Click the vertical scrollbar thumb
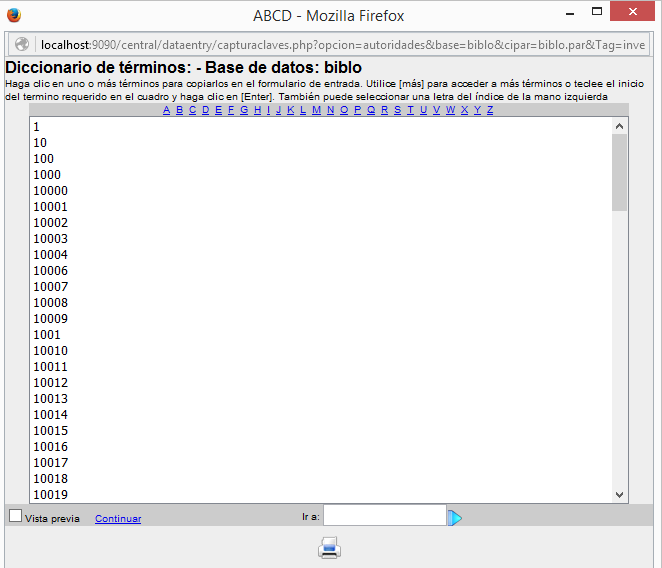 (x=619, y=172)
